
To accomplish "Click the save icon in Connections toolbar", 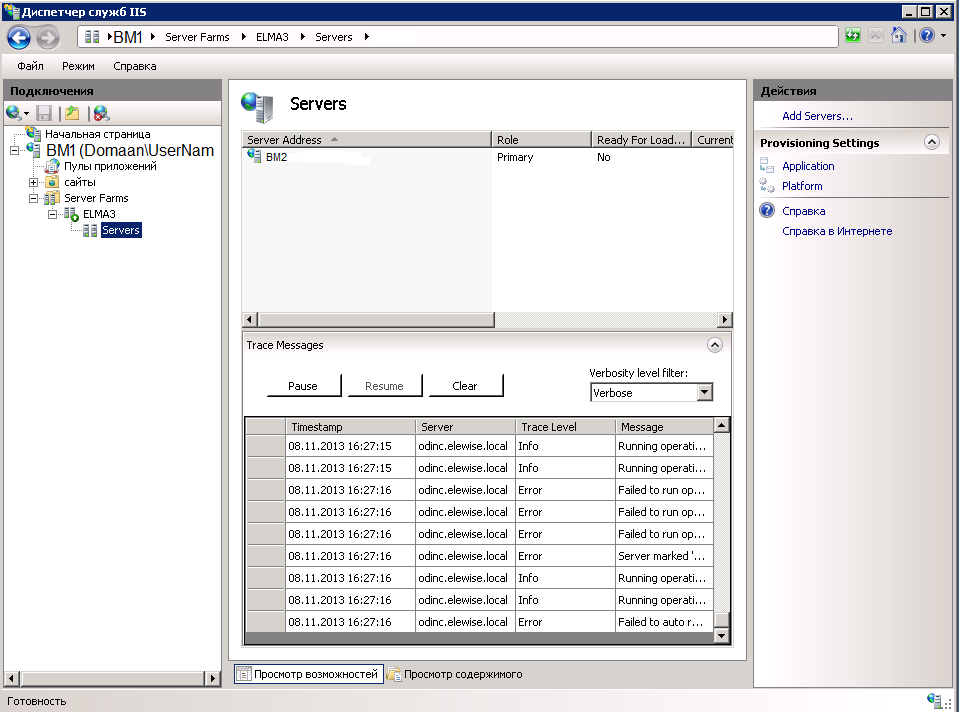I will pyautogui.click(x=44, y=113).
